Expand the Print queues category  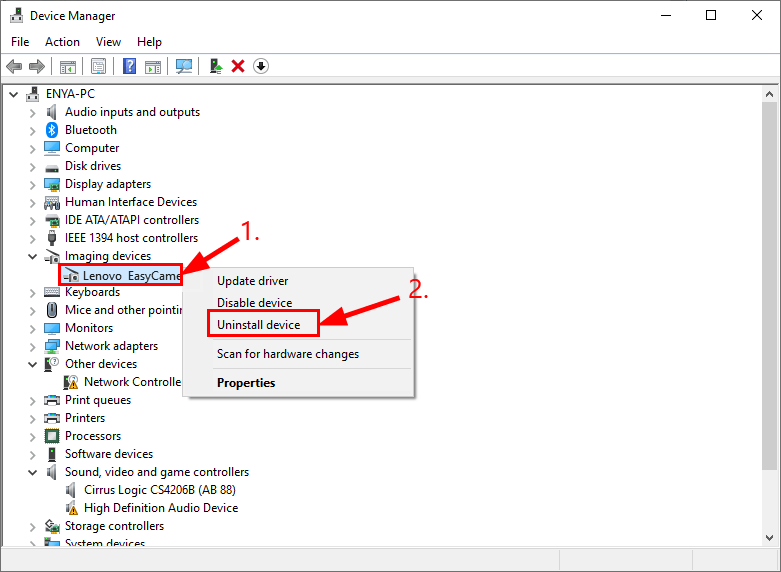click(33, 401)
